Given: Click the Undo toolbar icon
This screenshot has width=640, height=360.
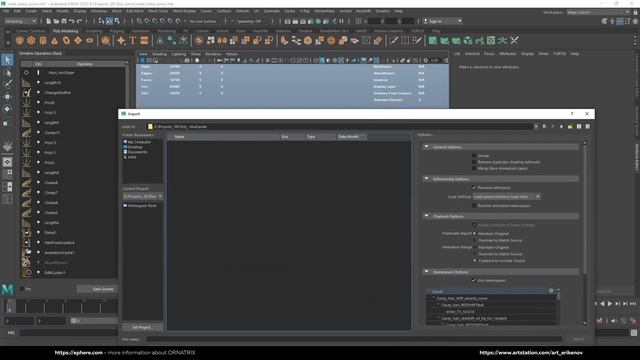Looking at the screenshot, I should 71,21.
